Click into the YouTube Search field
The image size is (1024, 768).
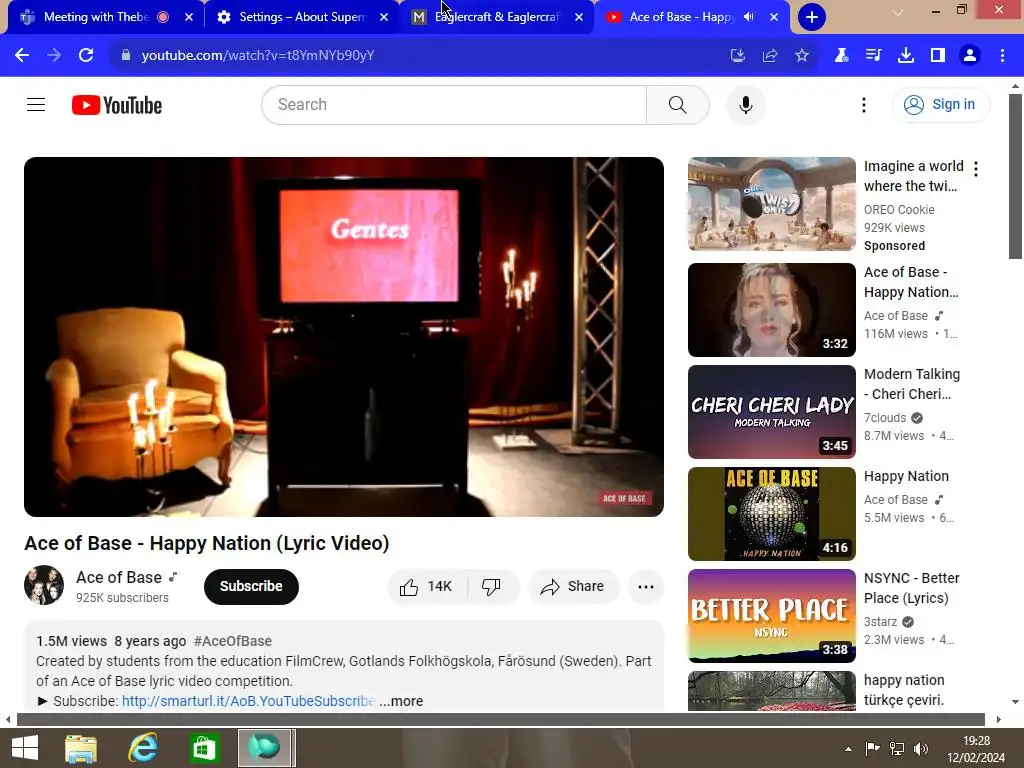coord(454,104)
